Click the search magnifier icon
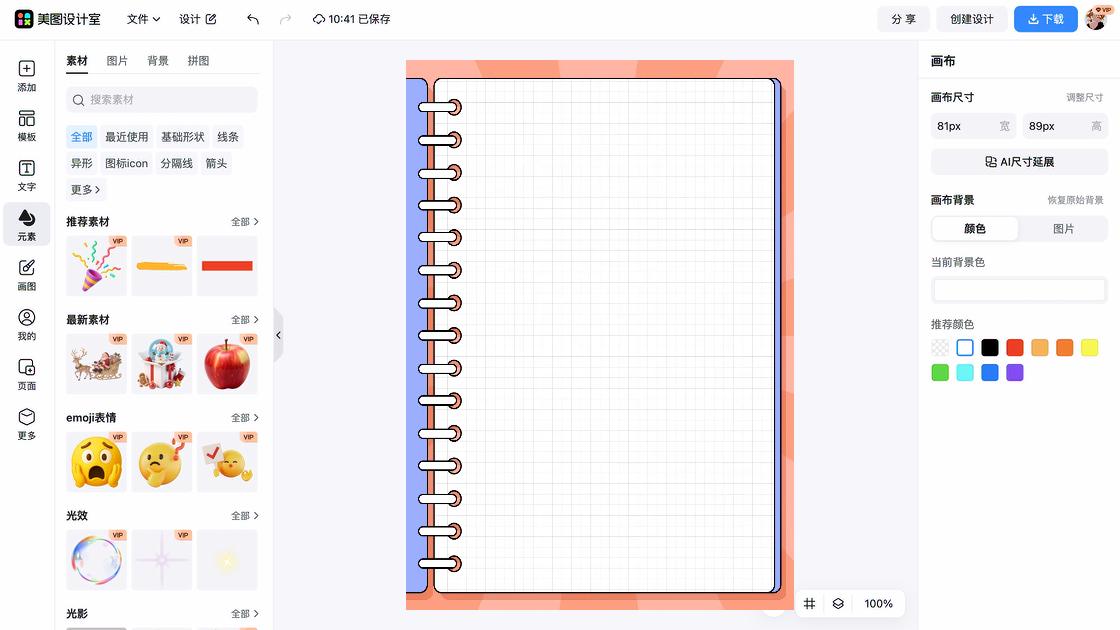 pos(79,100)
